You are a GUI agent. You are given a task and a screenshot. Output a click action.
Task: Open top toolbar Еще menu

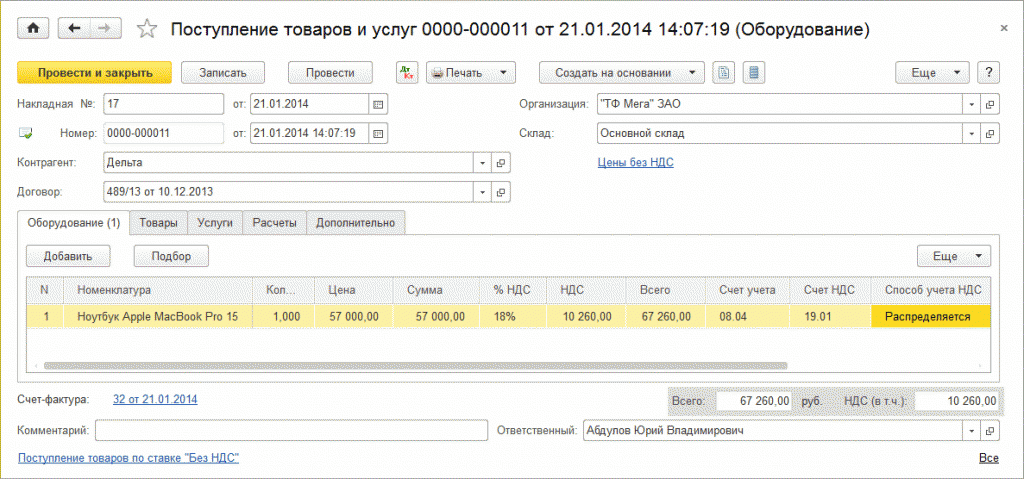[932, 73]
